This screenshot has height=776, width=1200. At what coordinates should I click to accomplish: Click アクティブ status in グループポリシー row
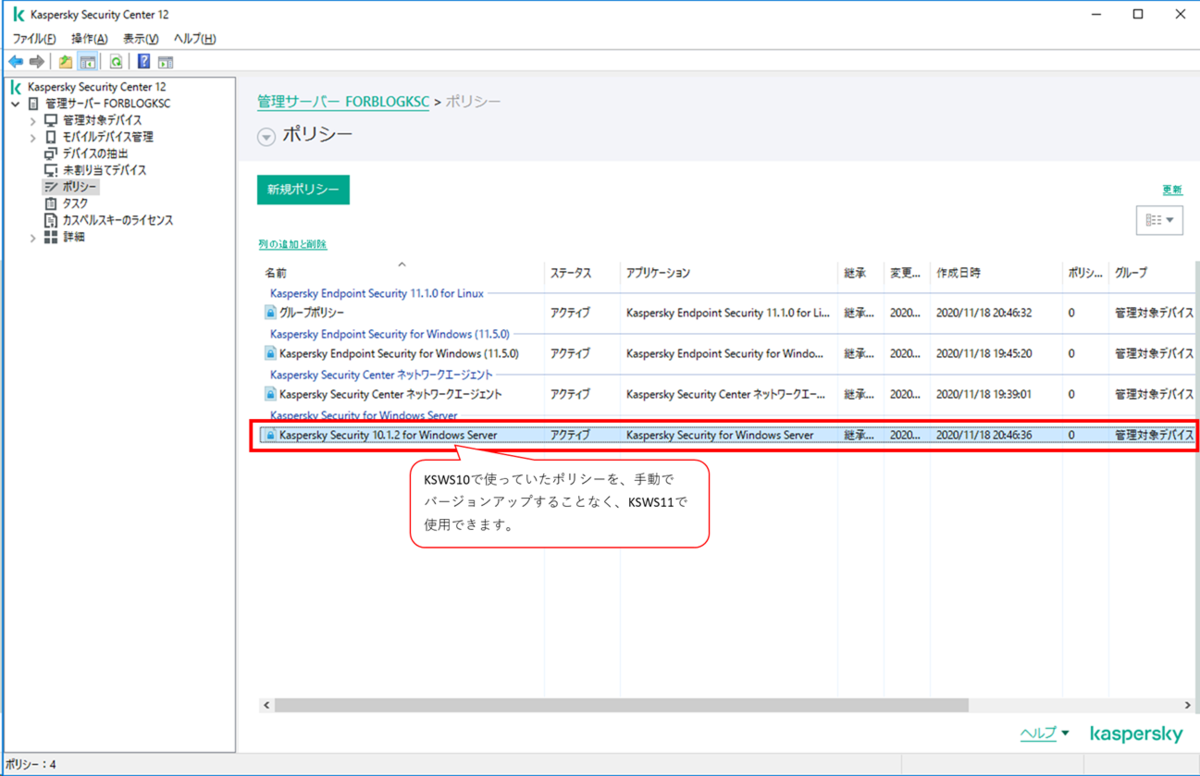click(x=570, y=313)
